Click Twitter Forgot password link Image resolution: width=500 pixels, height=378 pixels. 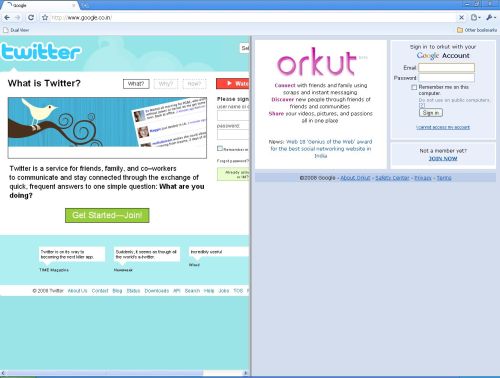click(x=233, y=161)
